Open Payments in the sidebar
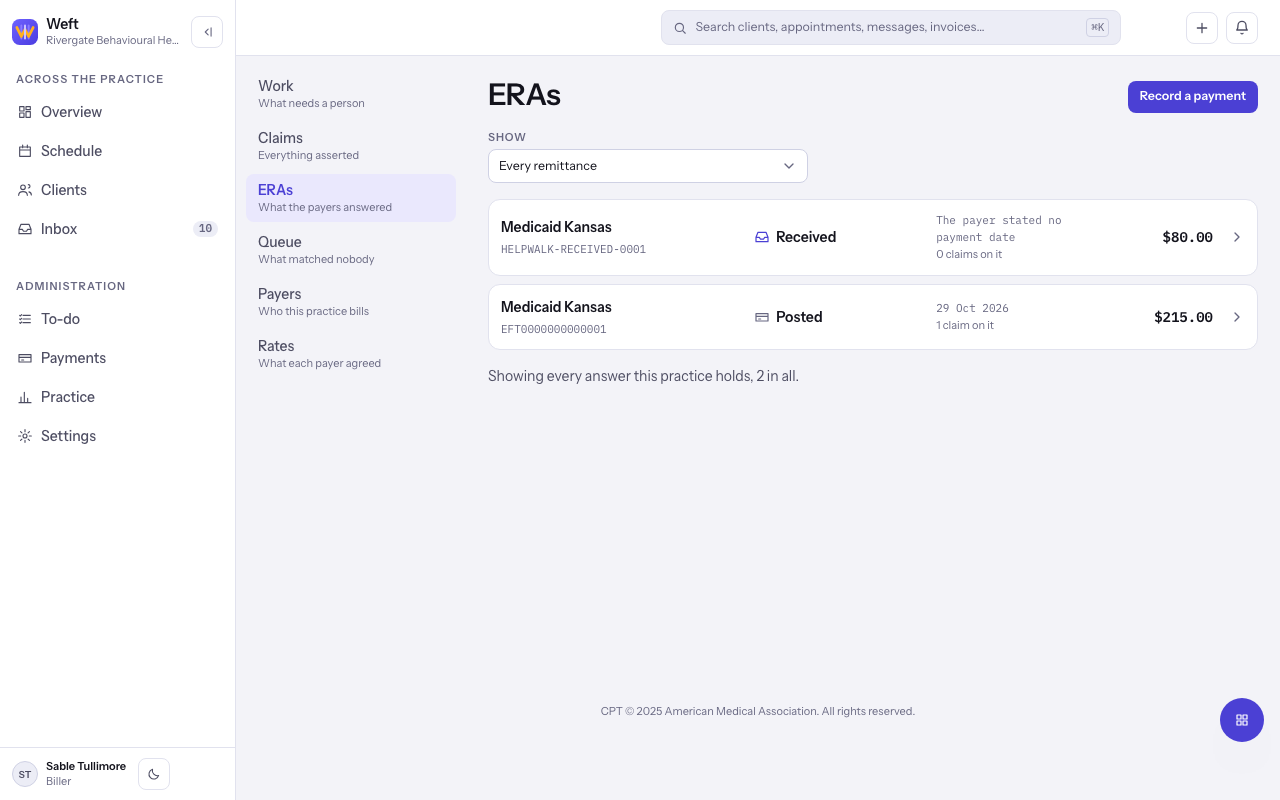This screenshot has width=1280, height=800. [x=118, y=358]
